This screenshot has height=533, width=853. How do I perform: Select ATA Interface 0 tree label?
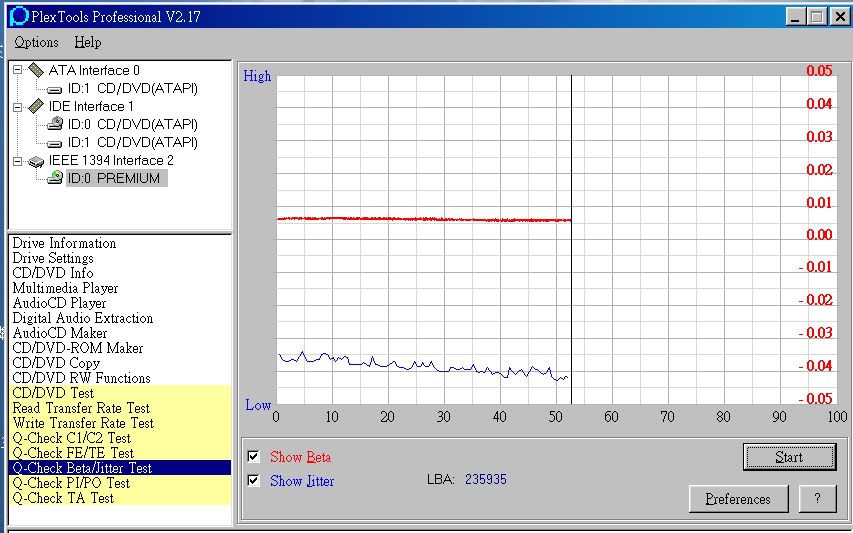[x=94, y=70]
